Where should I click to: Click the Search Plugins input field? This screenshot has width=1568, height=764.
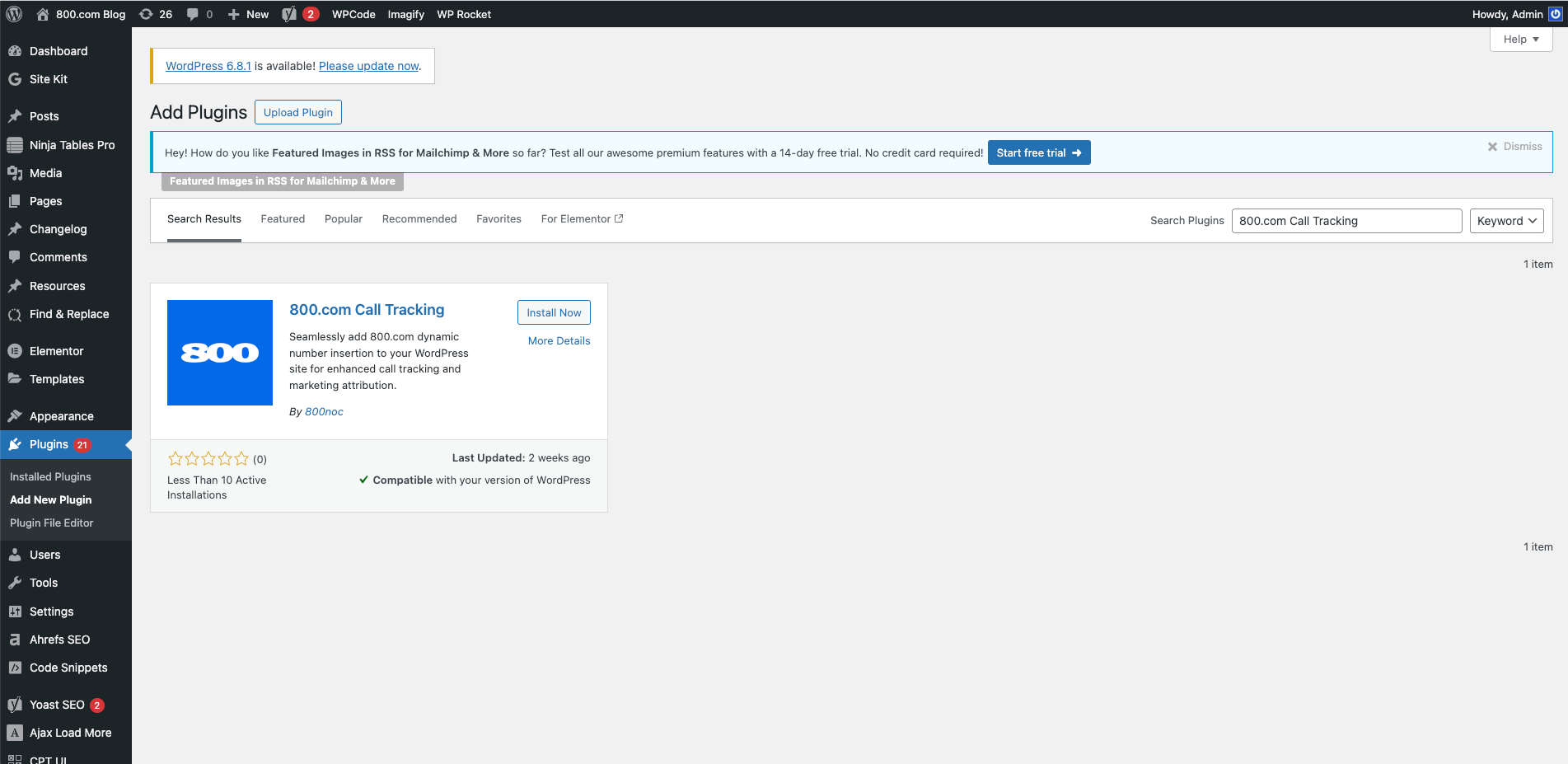pos(1346,221)
